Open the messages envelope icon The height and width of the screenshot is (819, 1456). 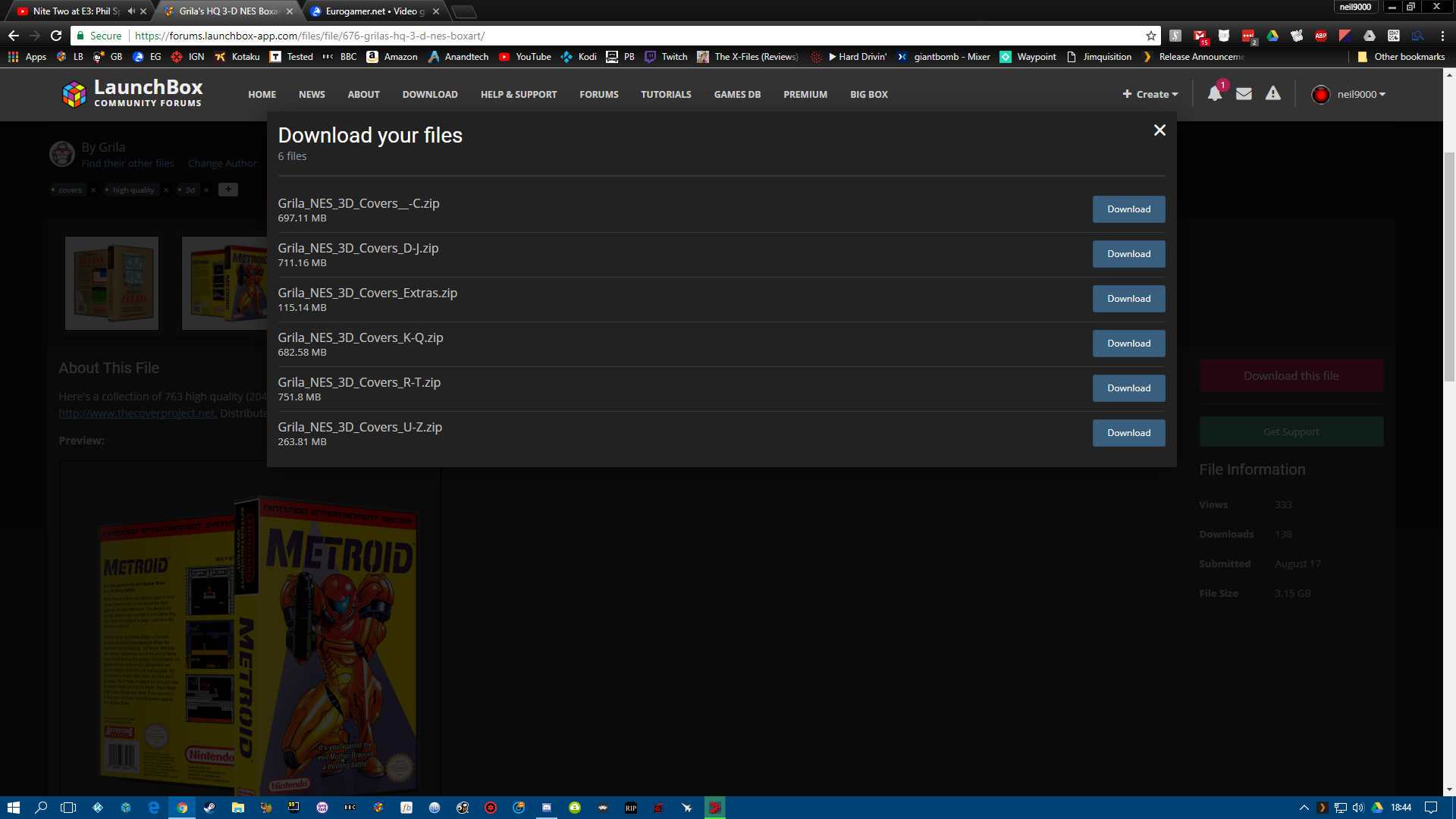click(x=1244, y=94)
